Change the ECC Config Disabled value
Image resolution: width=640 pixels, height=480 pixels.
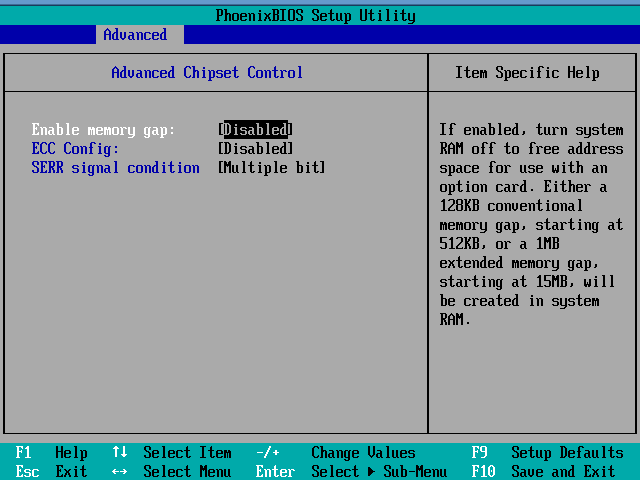256,149
